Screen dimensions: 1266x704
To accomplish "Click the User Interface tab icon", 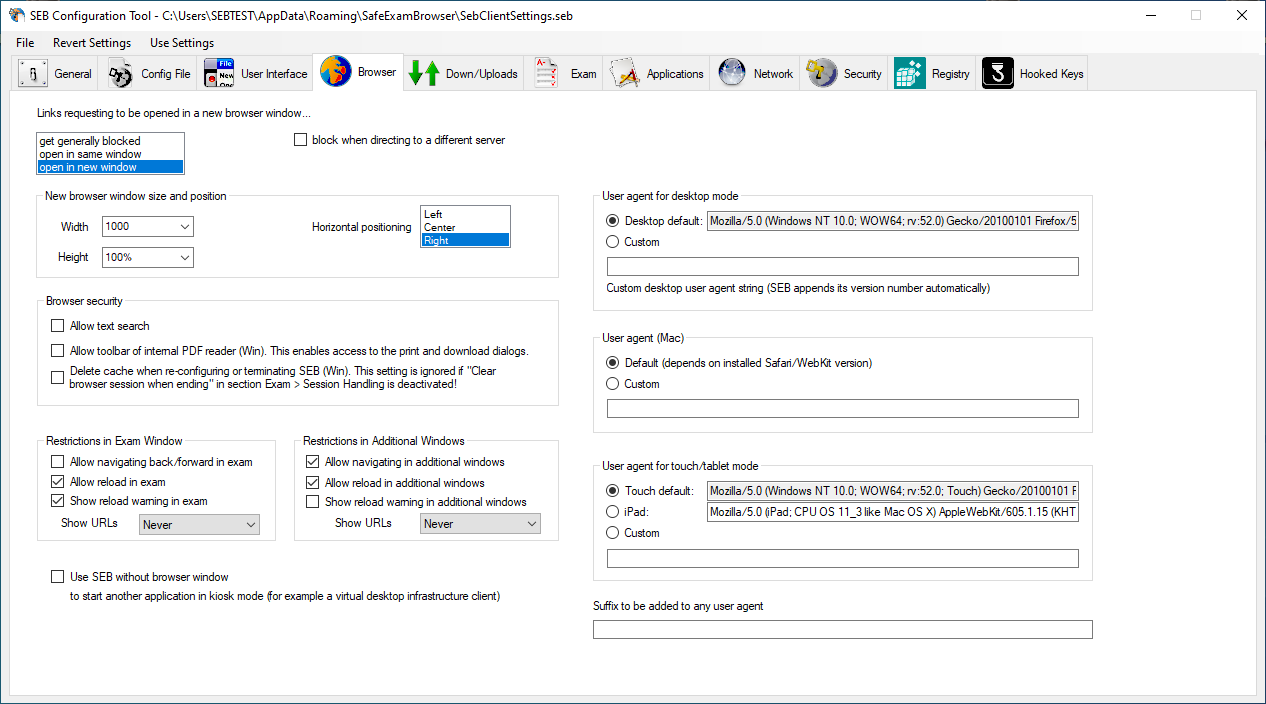I will (219, 73).
